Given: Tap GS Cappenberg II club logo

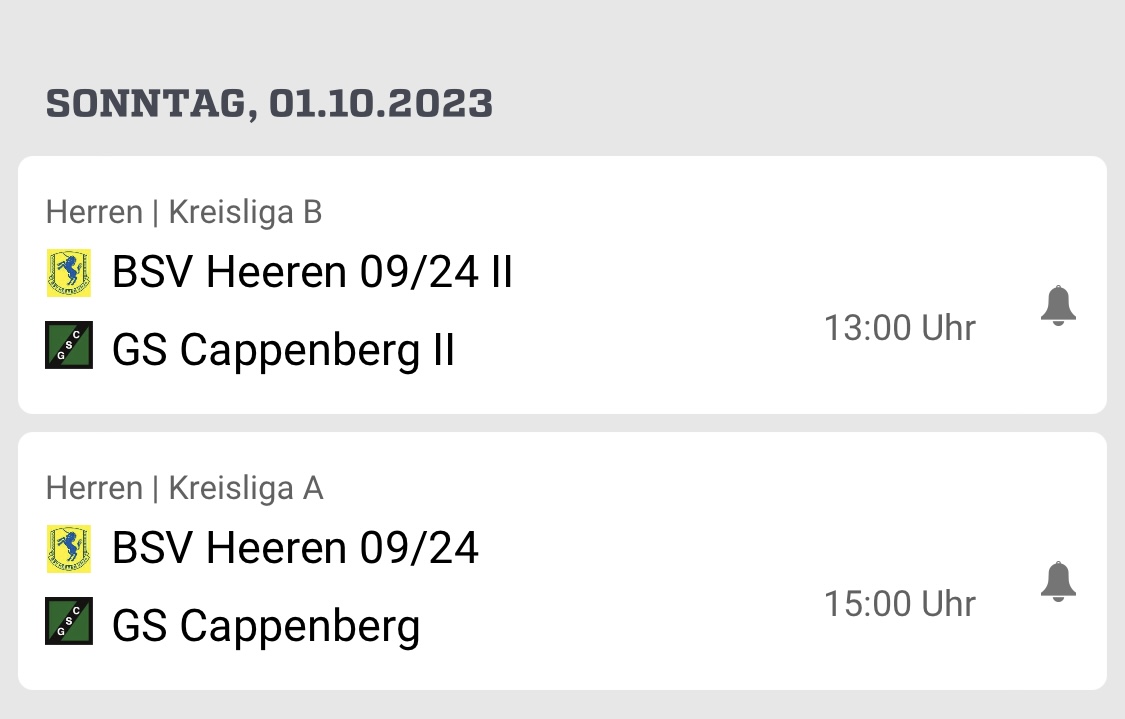Looking at the screenshot, I should click(69, 345).
